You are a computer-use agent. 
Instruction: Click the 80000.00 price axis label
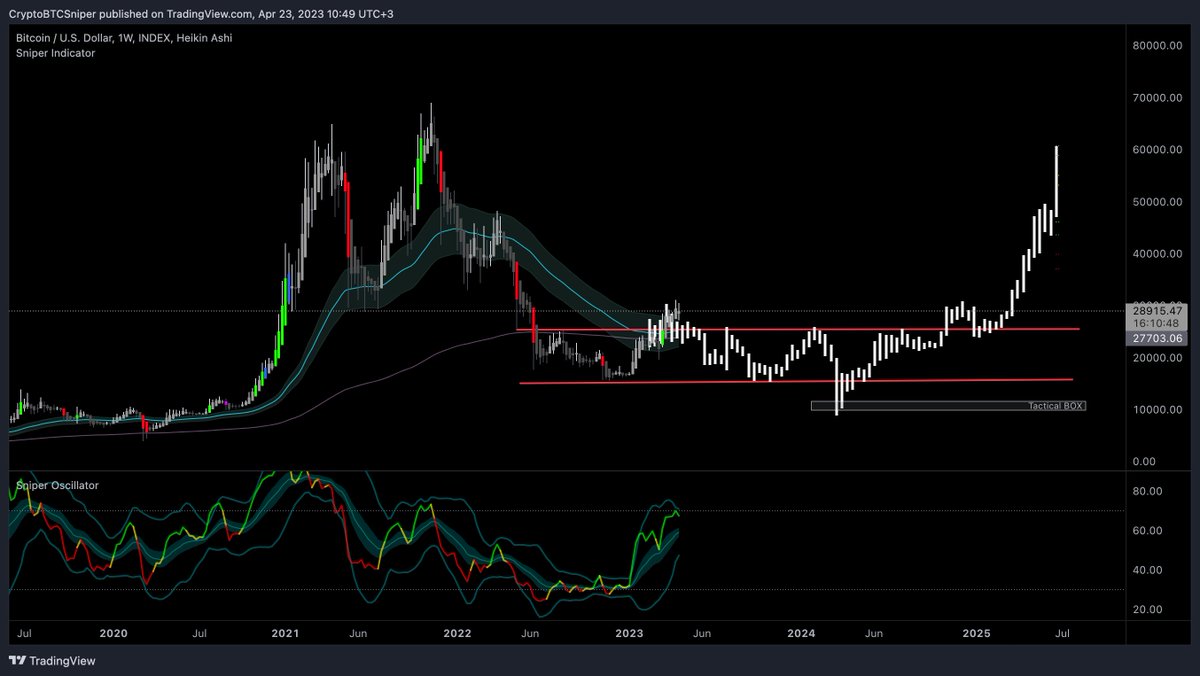(x=1158, y=46)
